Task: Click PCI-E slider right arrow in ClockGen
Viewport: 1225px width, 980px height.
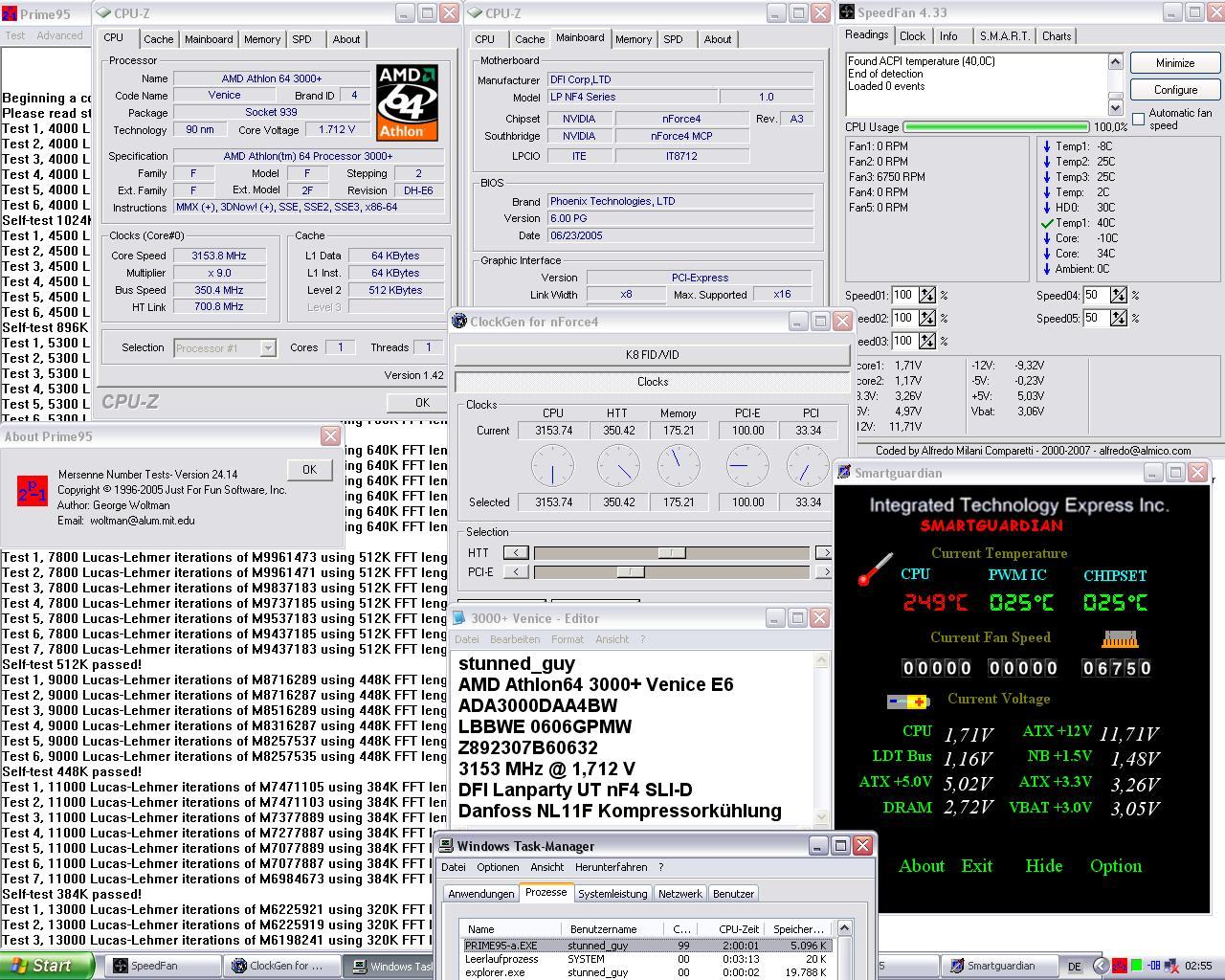Action: (823, 571)
